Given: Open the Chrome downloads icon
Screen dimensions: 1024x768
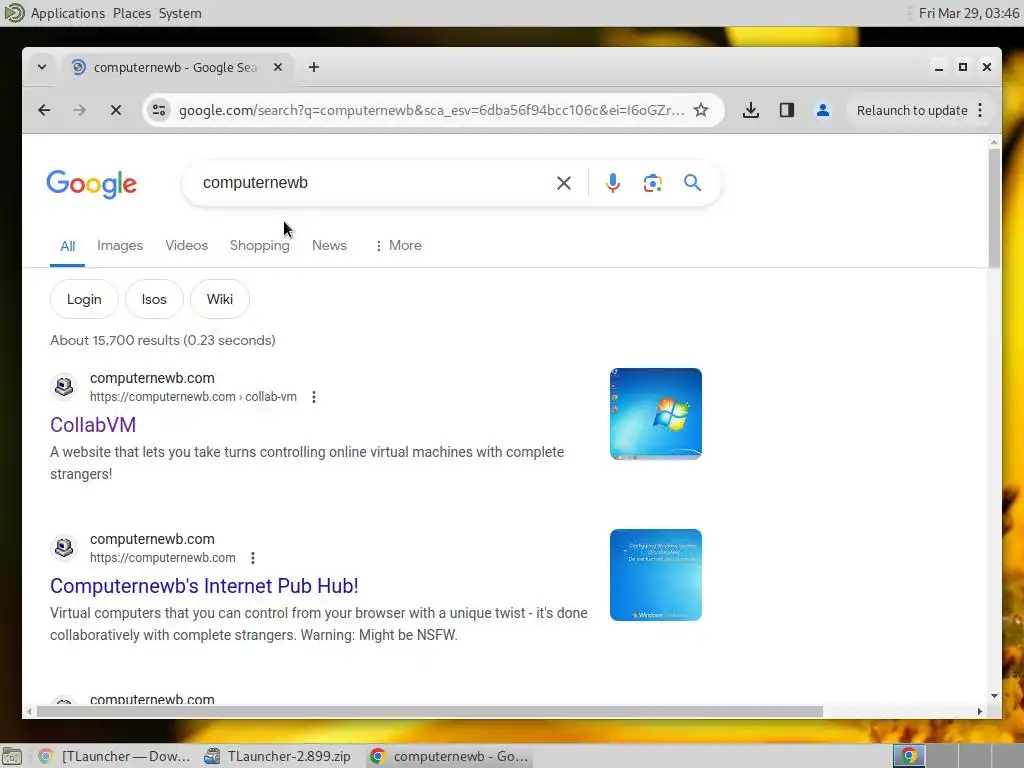Looking at the screenshot, I should tap(751, 110).
